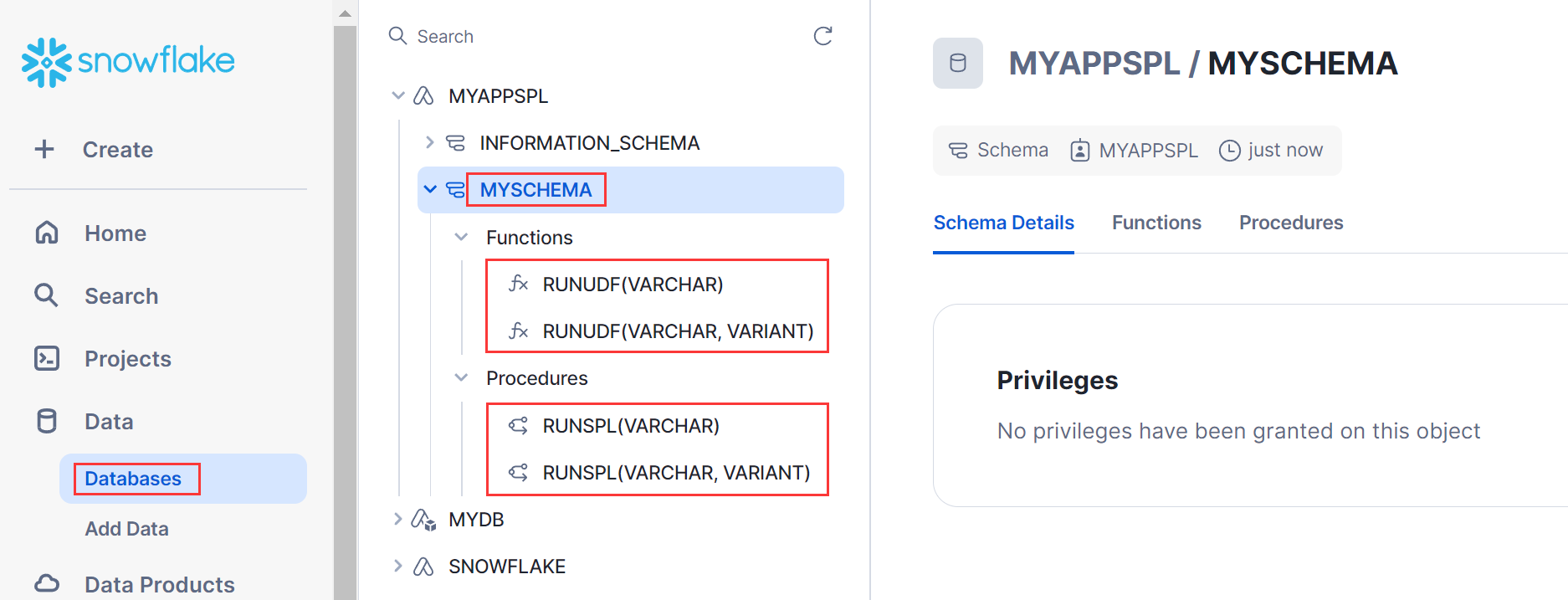Expand the INFORMATION_SCHEMA node

click(429, 142)
